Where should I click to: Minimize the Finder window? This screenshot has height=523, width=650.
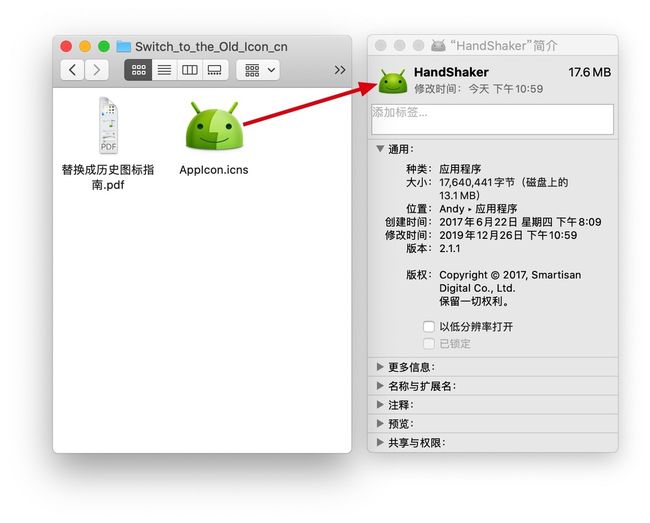(85, 46)
